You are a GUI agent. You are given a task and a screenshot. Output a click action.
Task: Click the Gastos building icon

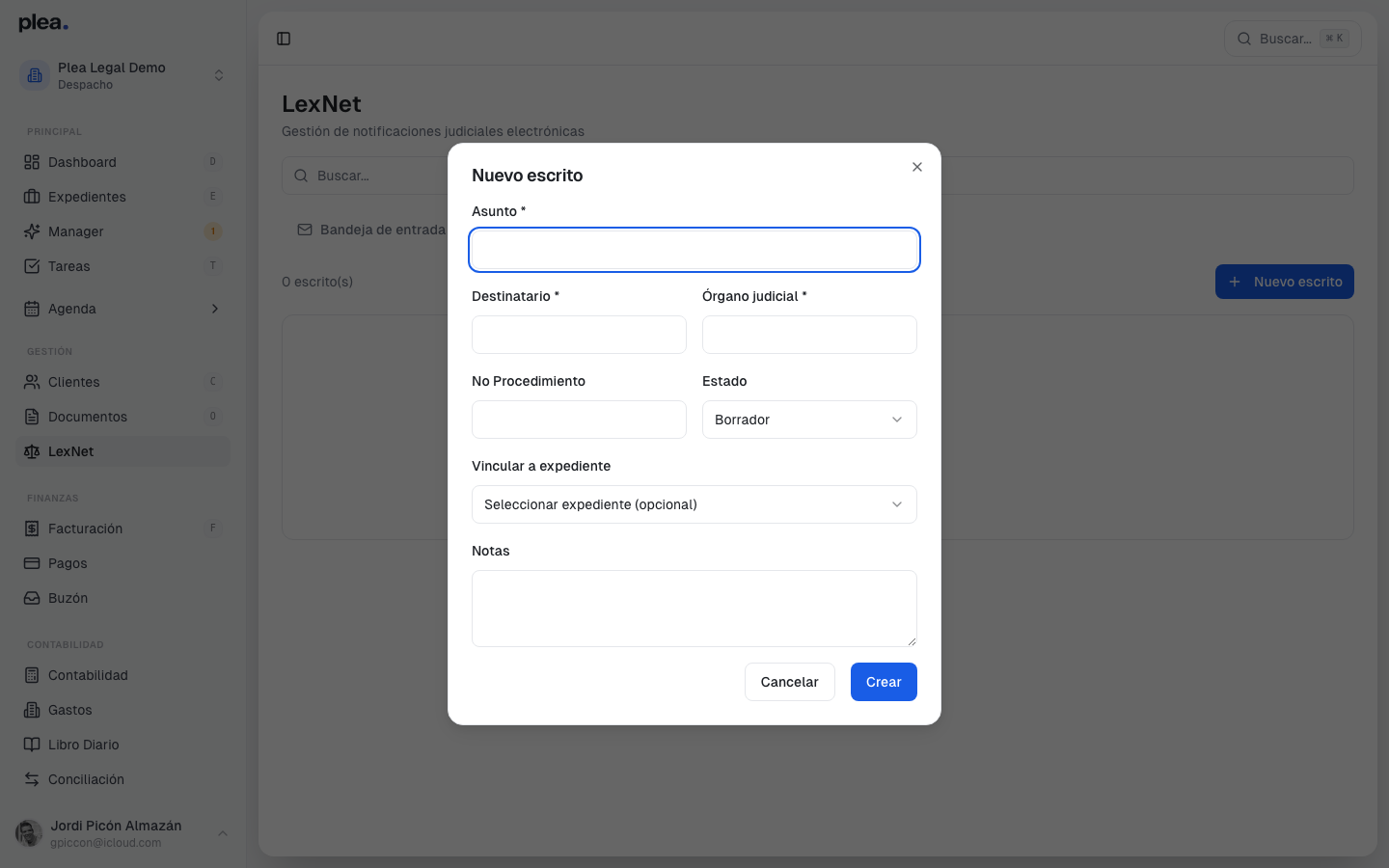click(32, 710)
